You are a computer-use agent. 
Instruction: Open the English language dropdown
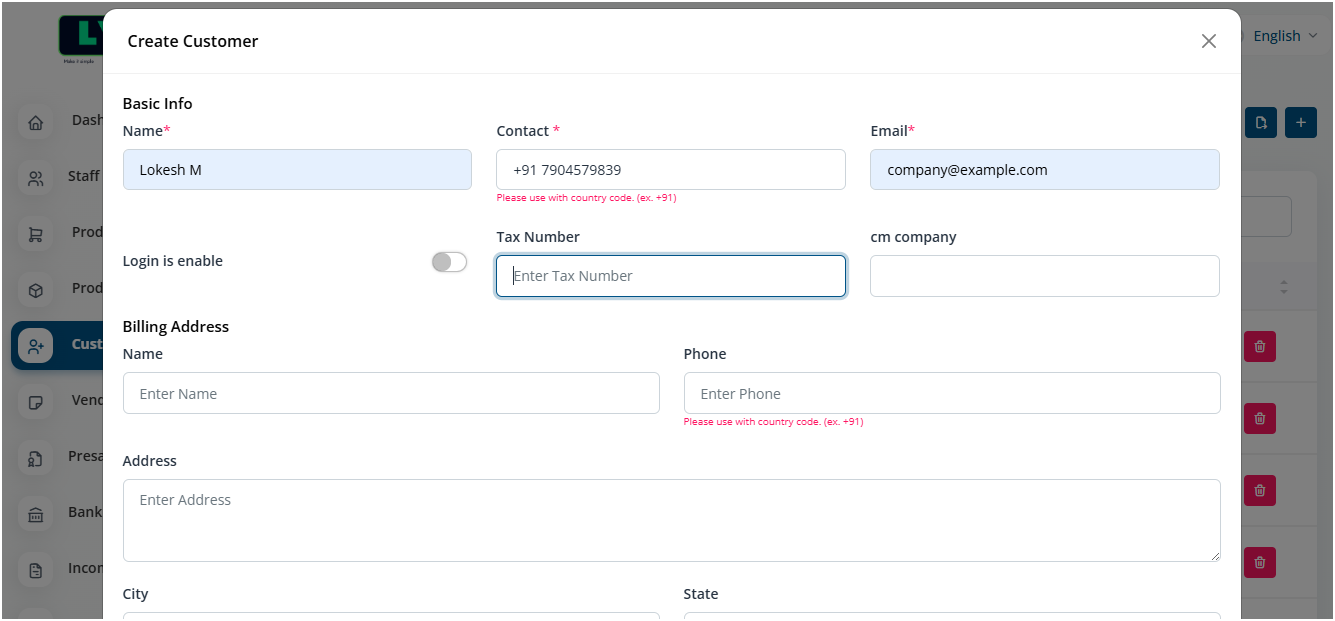click(1286, 35)
